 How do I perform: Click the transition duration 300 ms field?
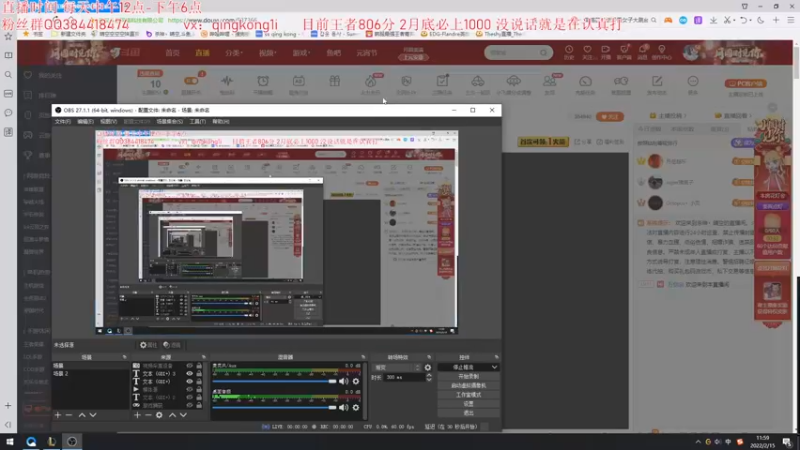[x=405, y=377]
